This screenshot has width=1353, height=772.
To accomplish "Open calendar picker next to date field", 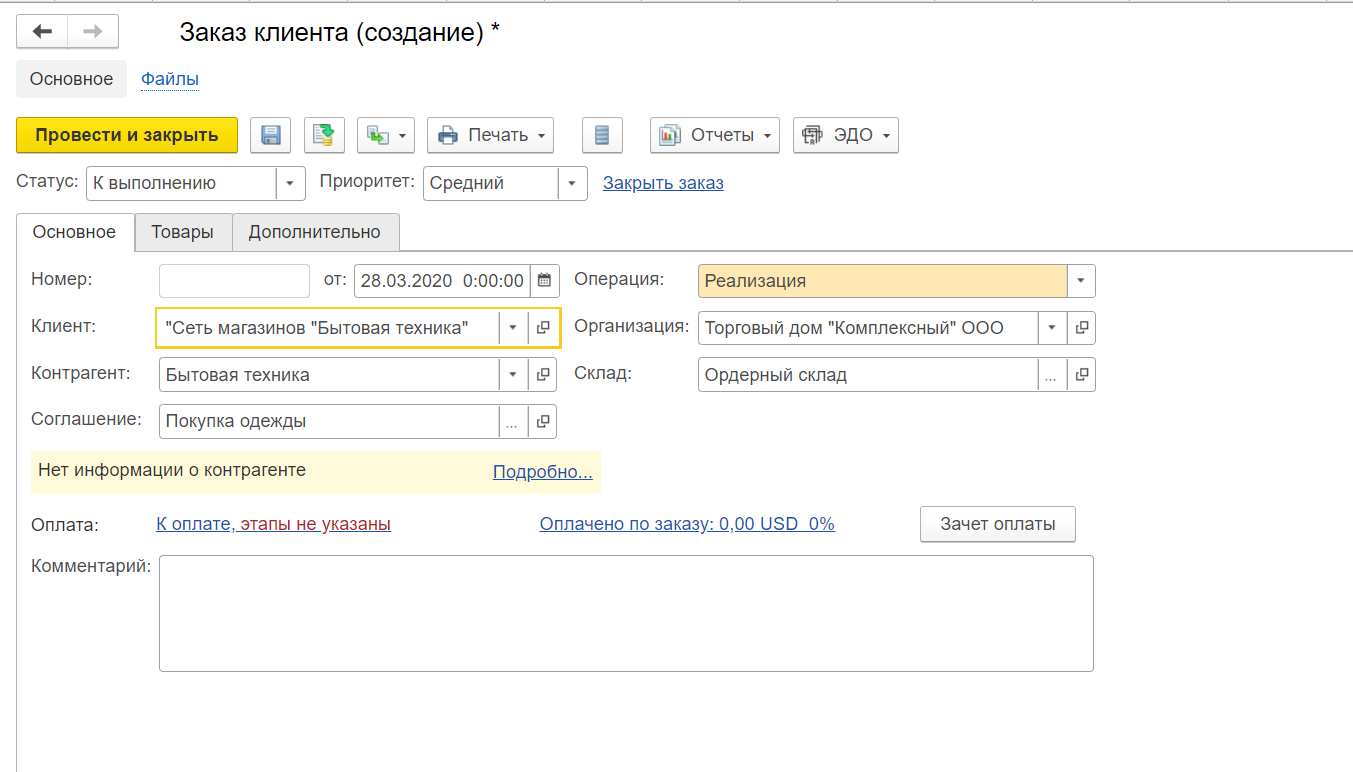I will (x=544, y=281).
